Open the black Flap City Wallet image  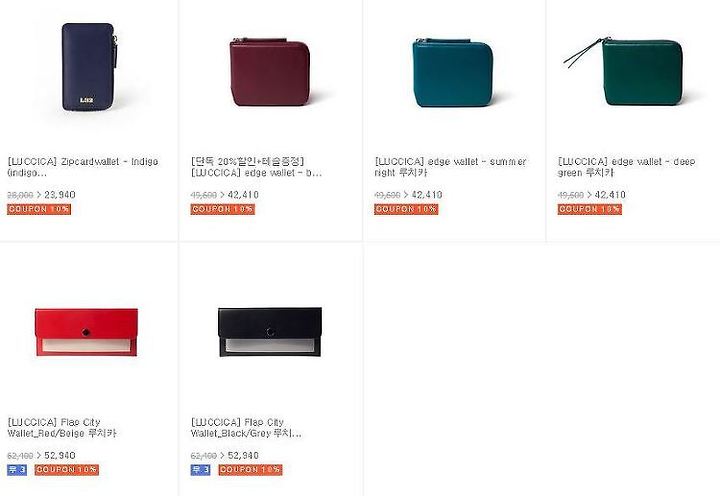[x=270, y=332]
